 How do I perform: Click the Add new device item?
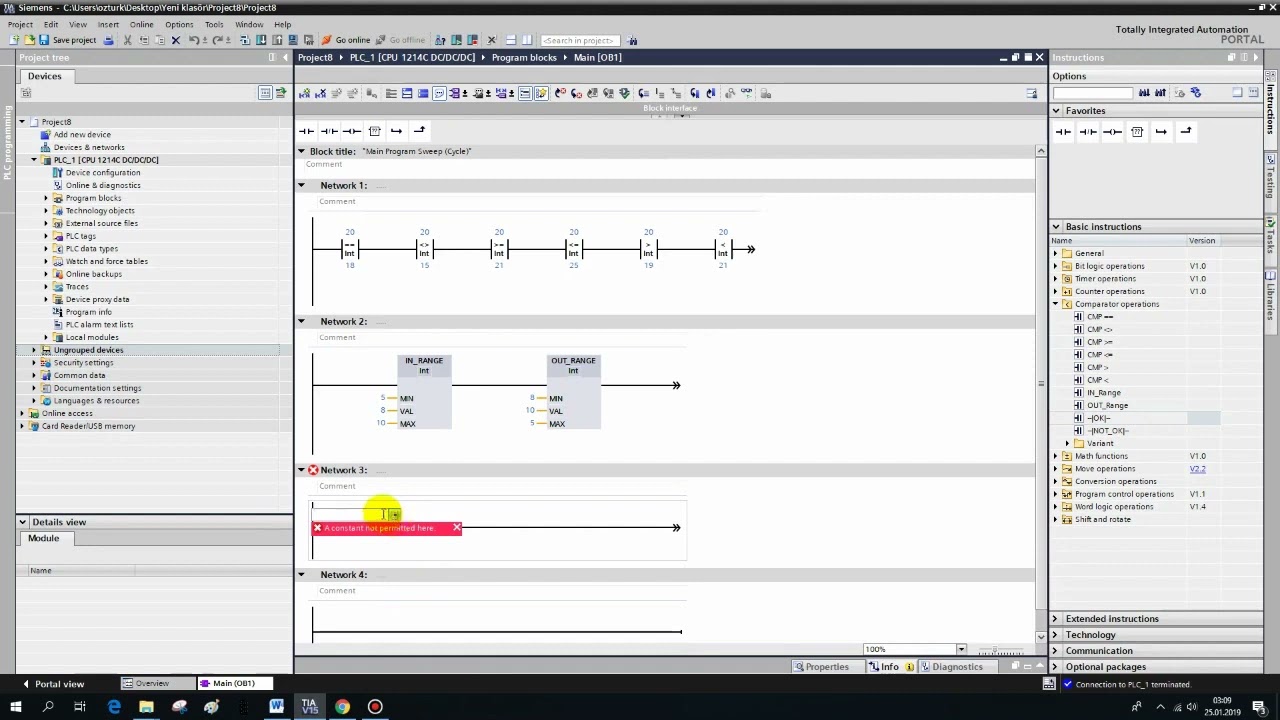click(82, 134)
